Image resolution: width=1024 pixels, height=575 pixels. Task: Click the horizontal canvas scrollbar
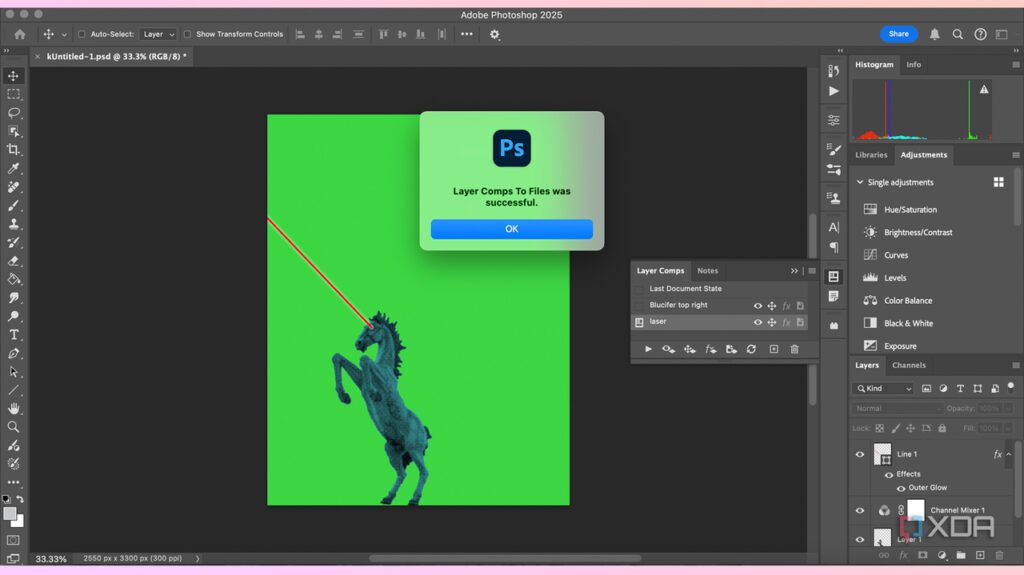(505, 559)
